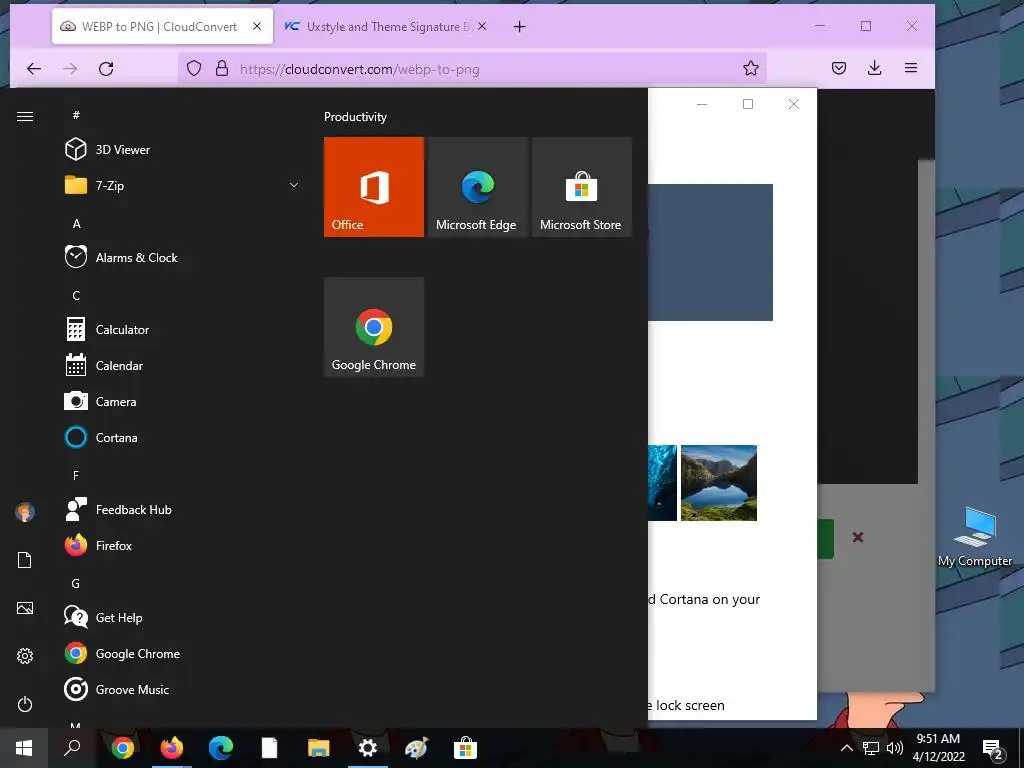Open the Microsoft Store tile
Viewport: 1024px width, 768px height.
(582, 187)
